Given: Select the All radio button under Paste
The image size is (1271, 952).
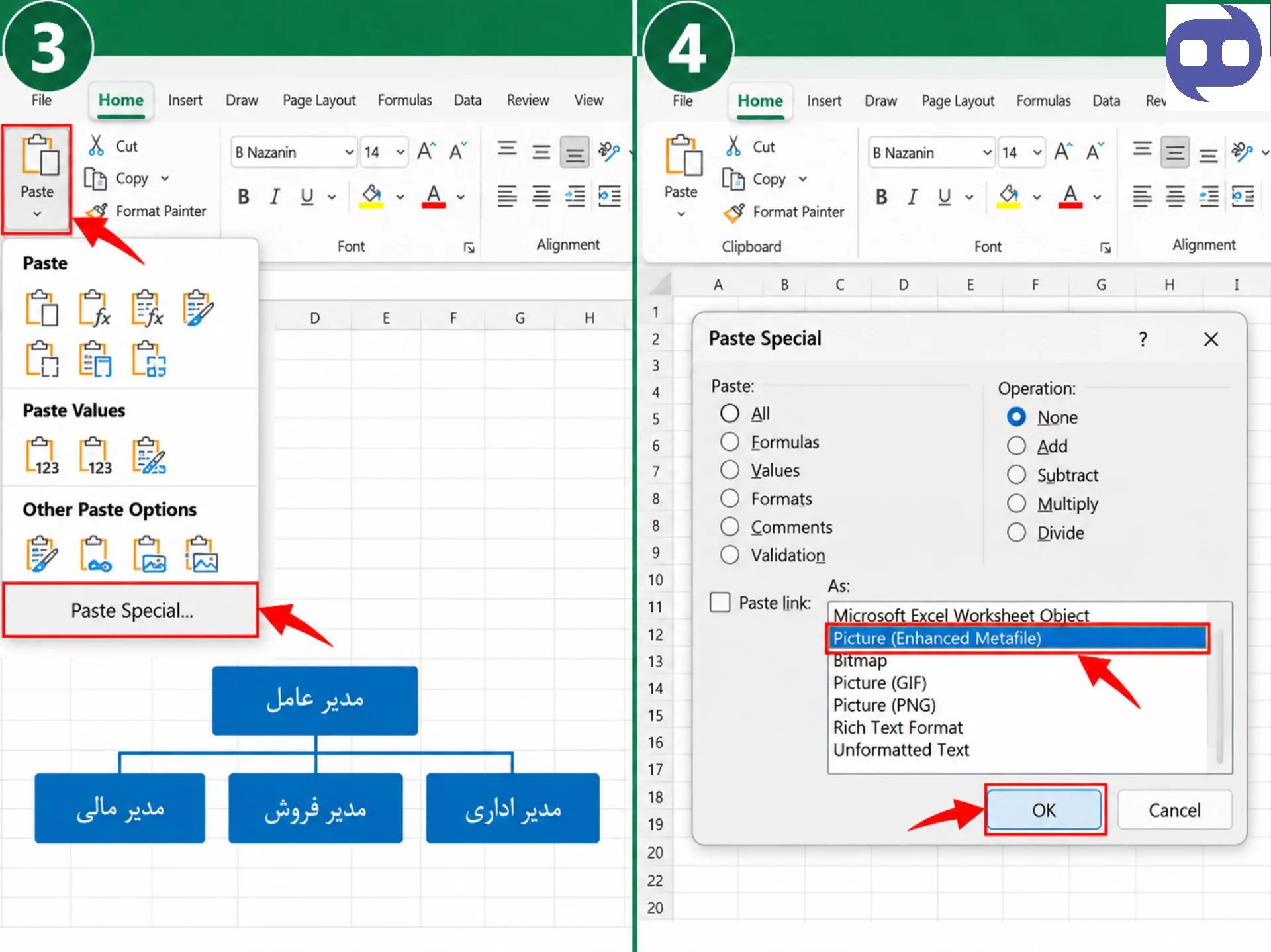Looking at the screenshot, I should [730, 413].
